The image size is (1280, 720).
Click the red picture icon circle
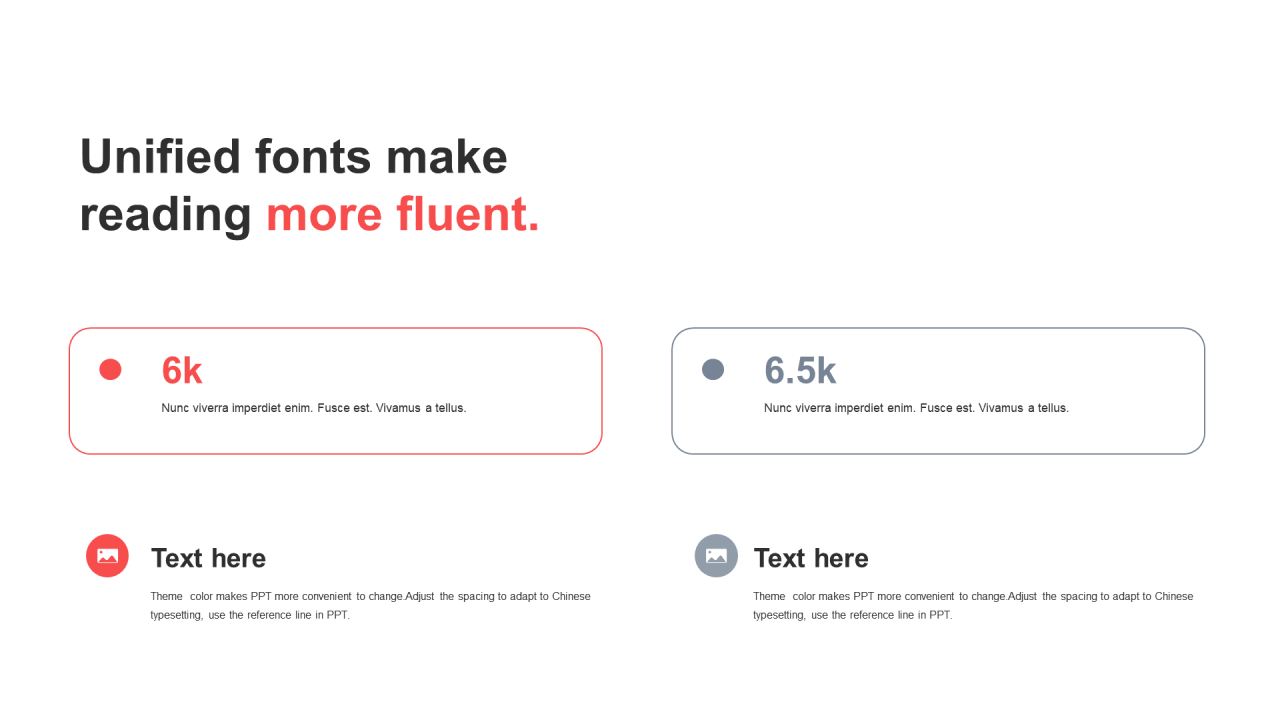click(x=107, y=556)
